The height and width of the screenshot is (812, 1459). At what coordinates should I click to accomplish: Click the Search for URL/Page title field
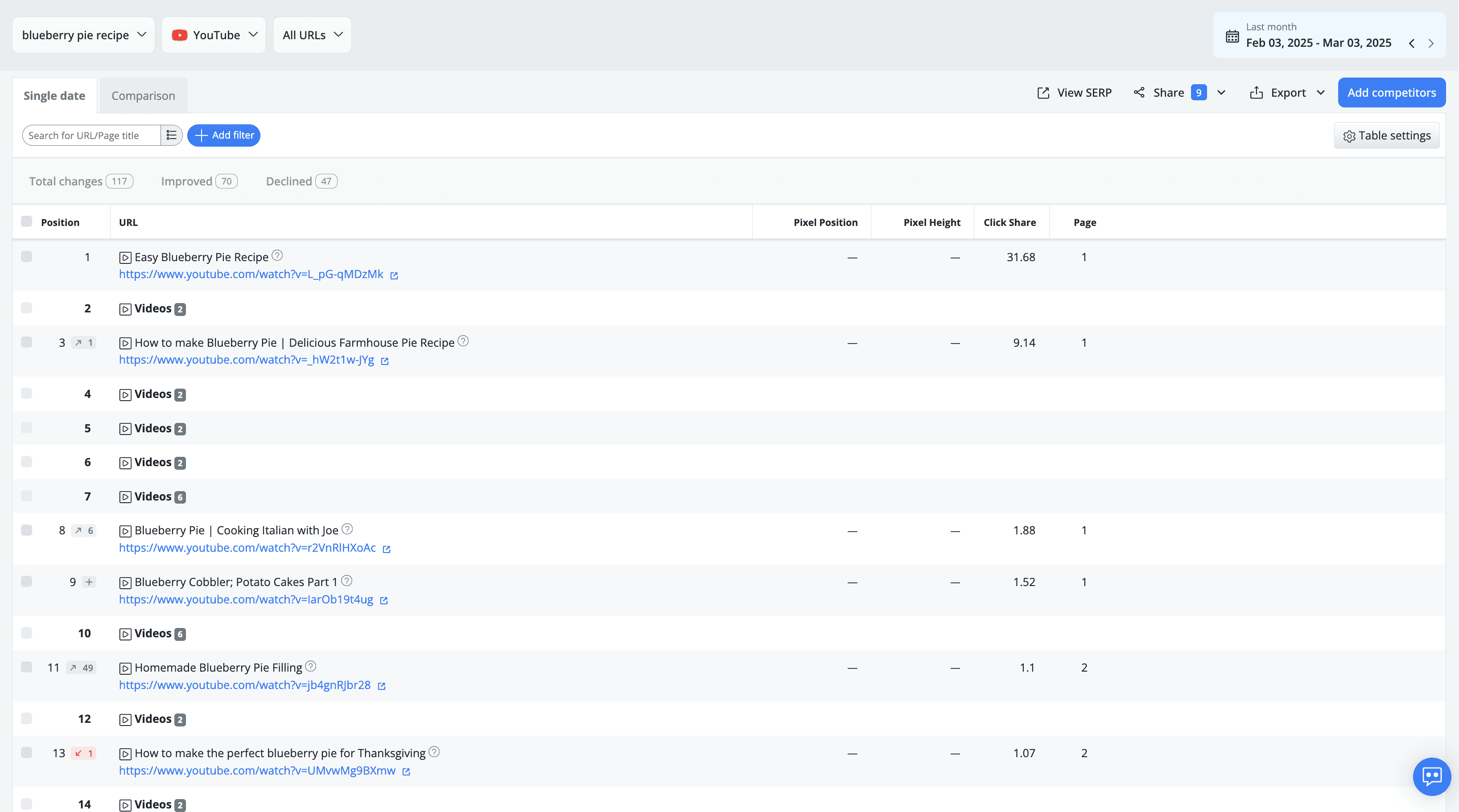pyautogui.click(x=92, y=135)
